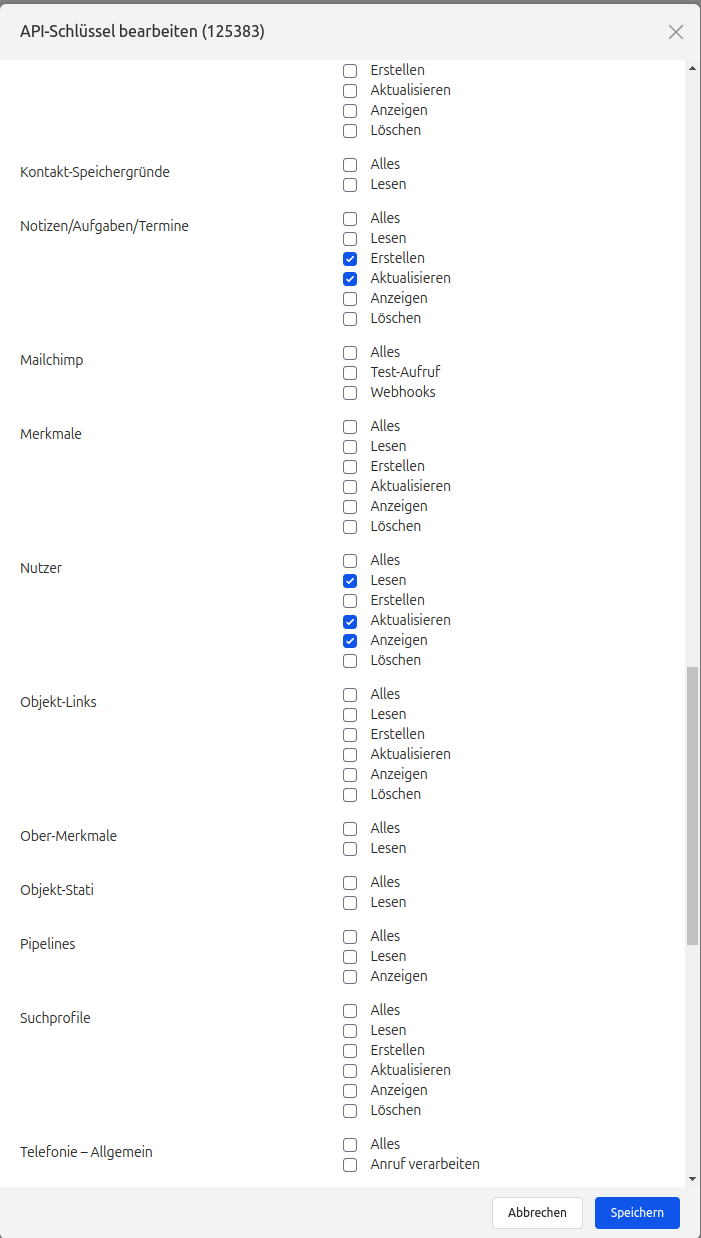Click the Abbrechen button
The height and width of the screenshot is (1238, 701).
[537, 1213]
